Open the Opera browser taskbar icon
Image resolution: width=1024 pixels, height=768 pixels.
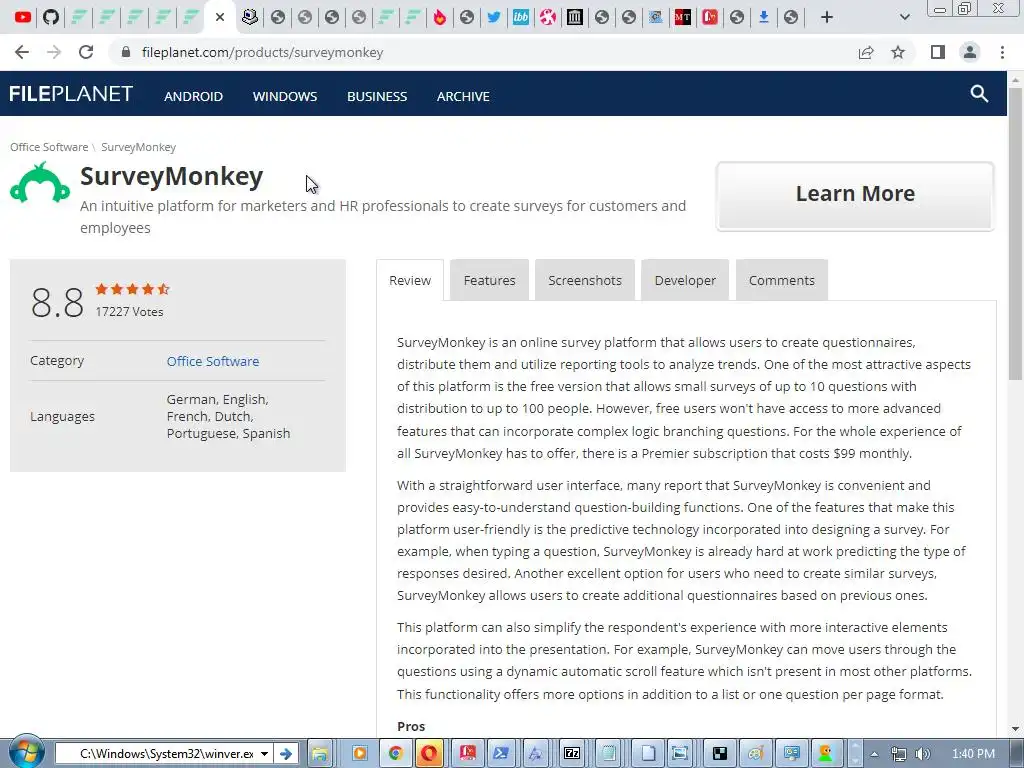430,754
